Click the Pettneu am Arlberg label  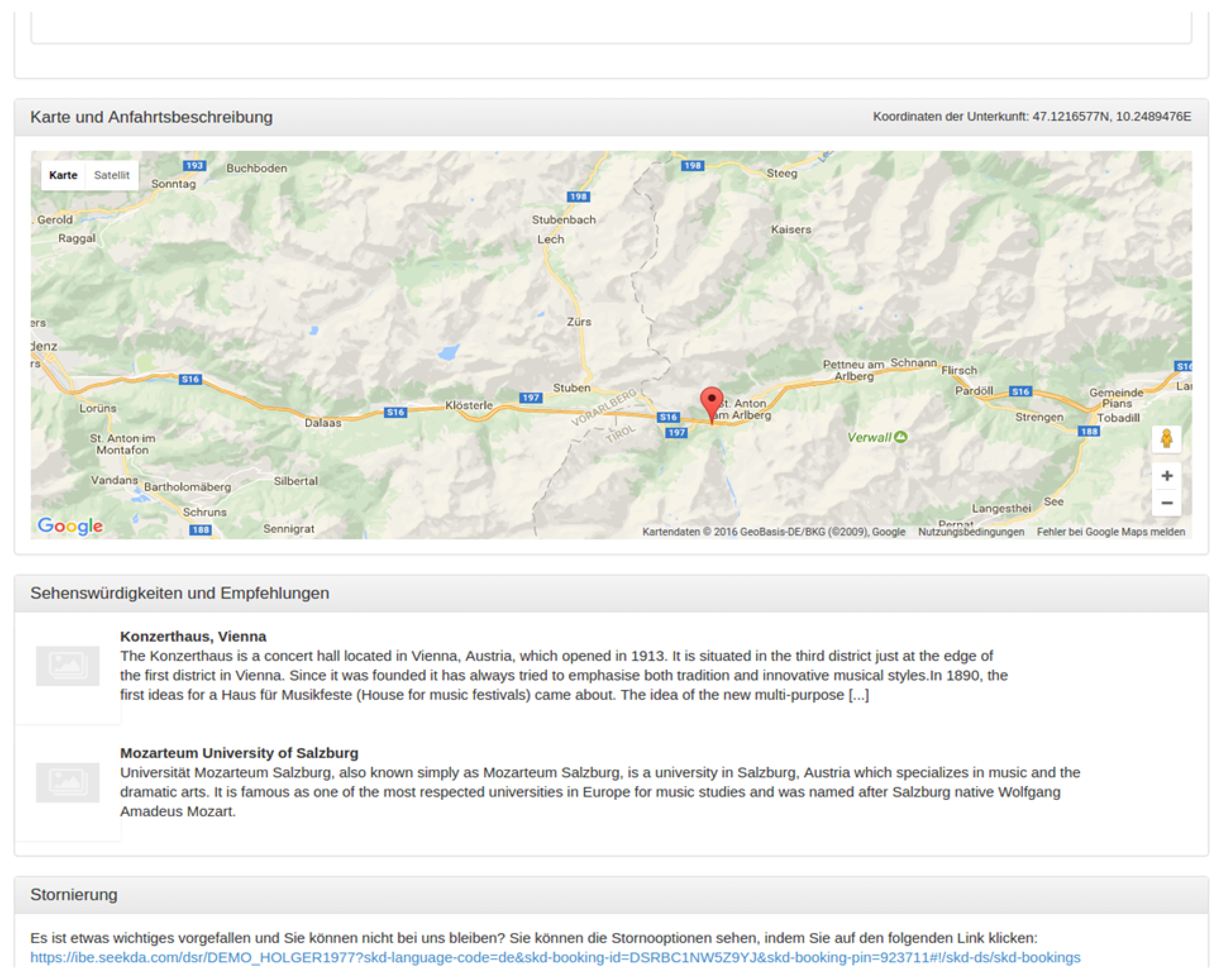853,370
